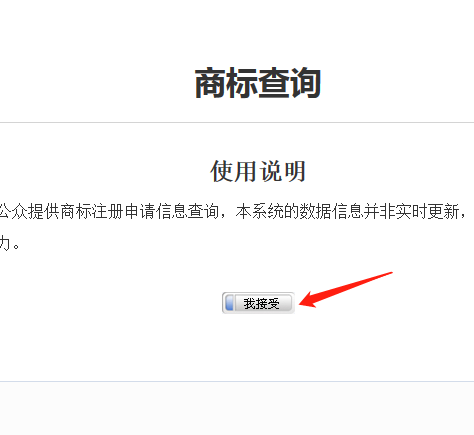Click the character 使 in 使用说明

click(x=222, y=171)
